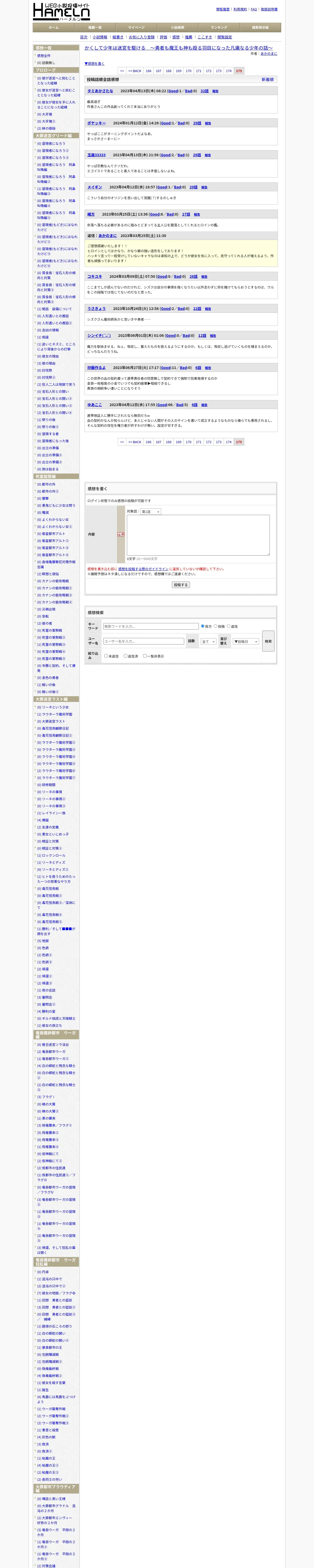Open commenter タミあかさたな profile
Viewport: 314px width, 1568px height.
(100, 91)
